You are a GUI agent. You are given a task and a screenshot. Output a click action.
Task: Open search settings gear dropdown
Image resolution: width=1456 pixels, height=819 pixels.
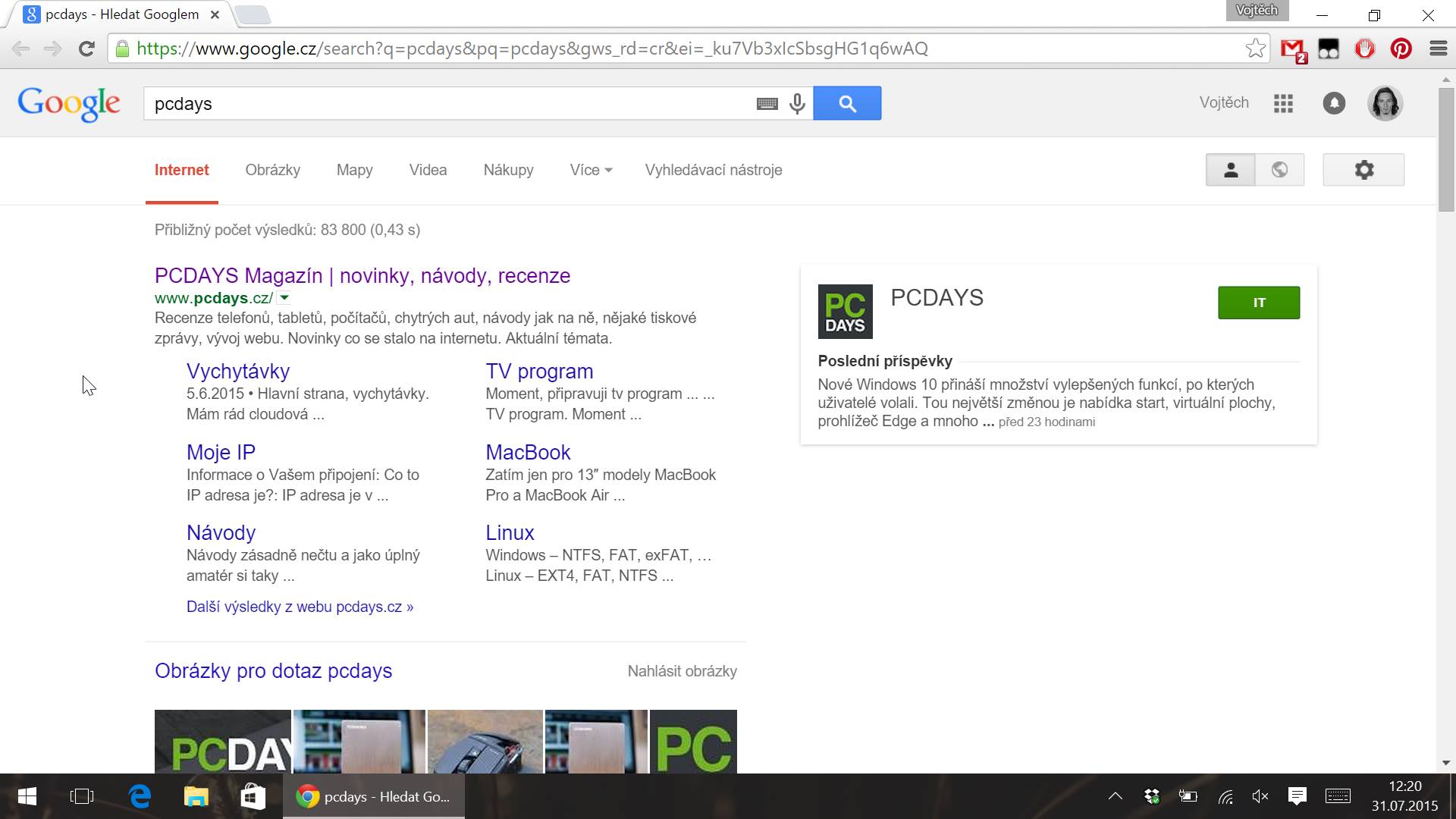pyautogui.click(x=1363, y=170)
